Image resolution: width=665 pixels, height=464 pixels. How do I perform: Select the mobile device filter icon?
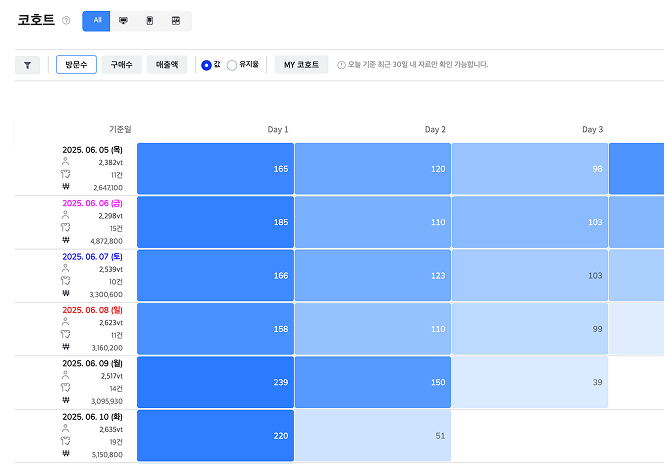point(150,20)
